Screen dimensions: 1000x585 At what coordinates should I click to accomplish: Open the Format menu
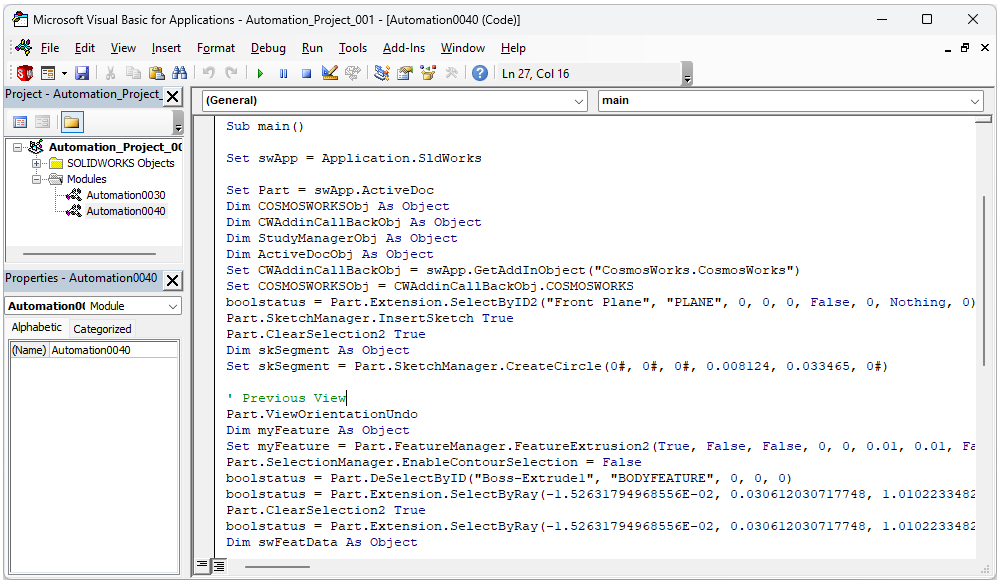tap(216, 48)
